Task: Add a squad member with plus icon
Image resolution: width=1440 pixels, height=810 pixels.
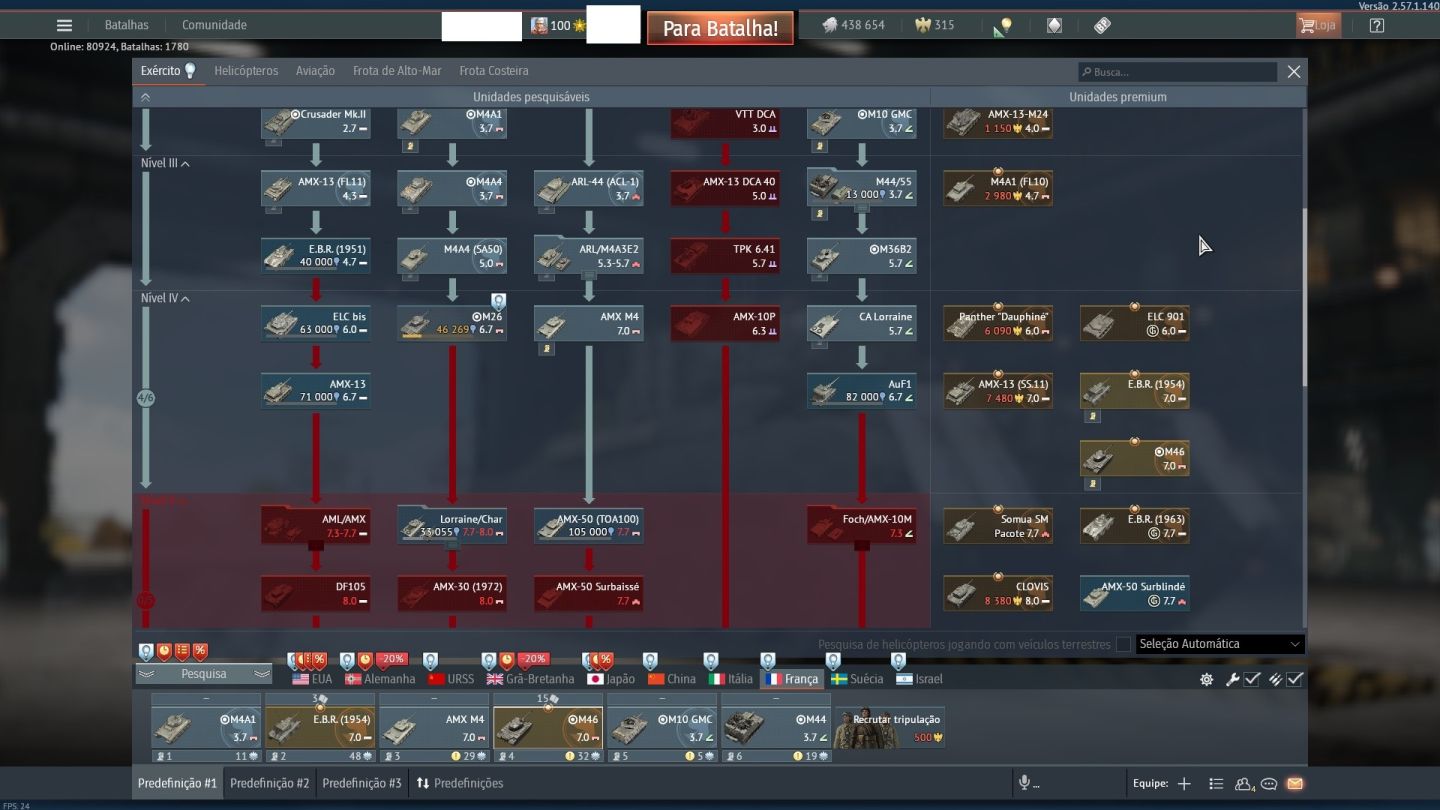Action: [1184, 784]
